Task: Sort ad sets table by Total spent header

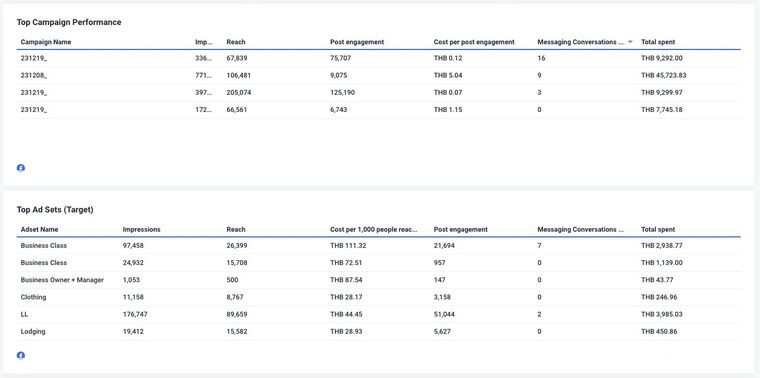Action: (658, 230)
